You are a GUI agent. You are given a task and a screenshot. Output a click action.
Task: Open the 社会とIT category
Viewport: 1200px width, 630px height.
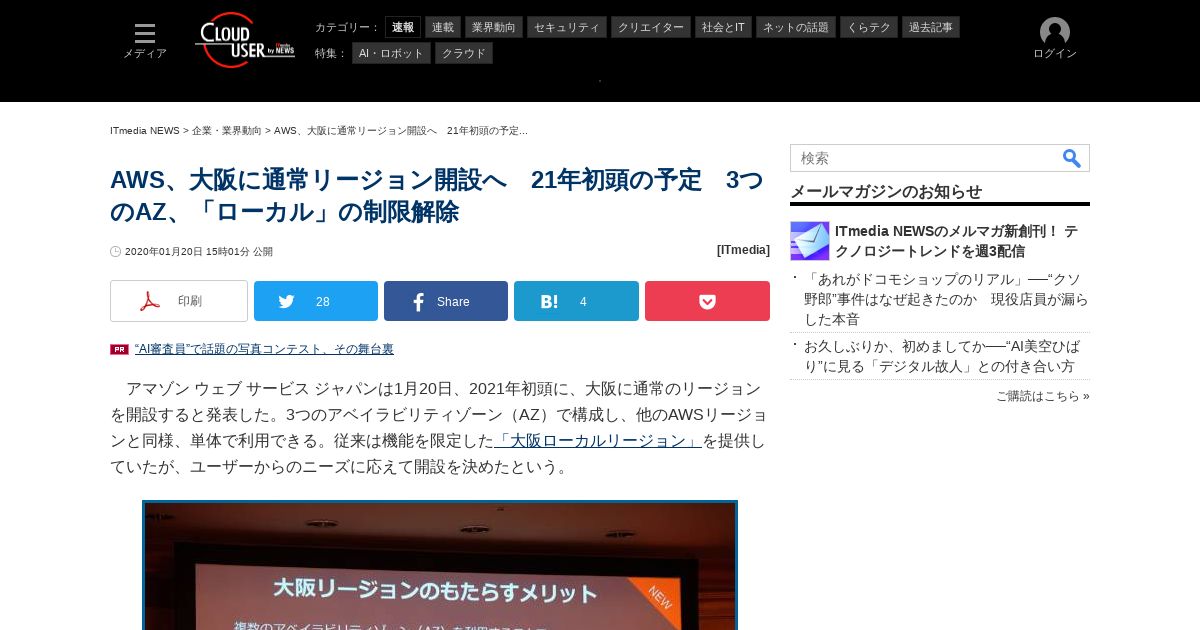click(723, 27)
